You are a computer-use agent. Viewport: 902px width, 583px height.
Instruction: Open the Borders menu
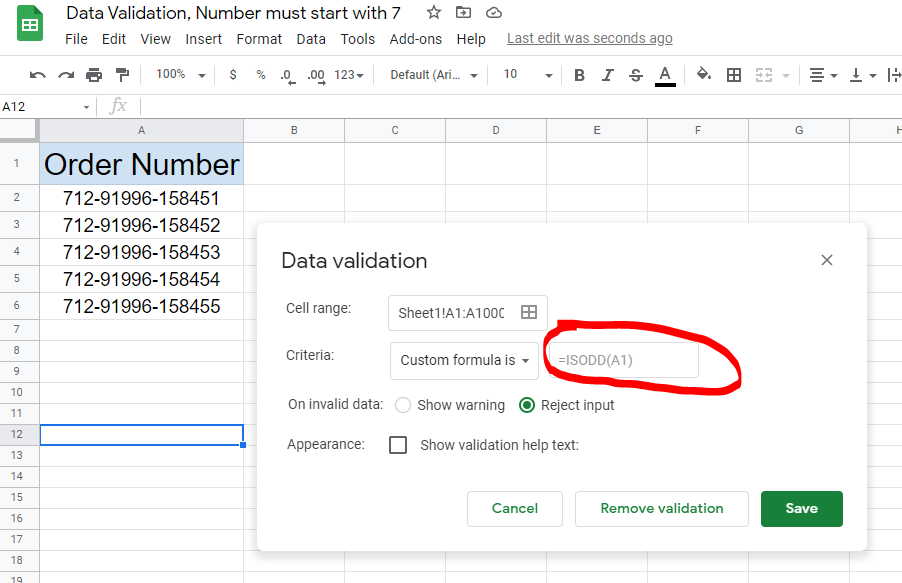(734, 74)
